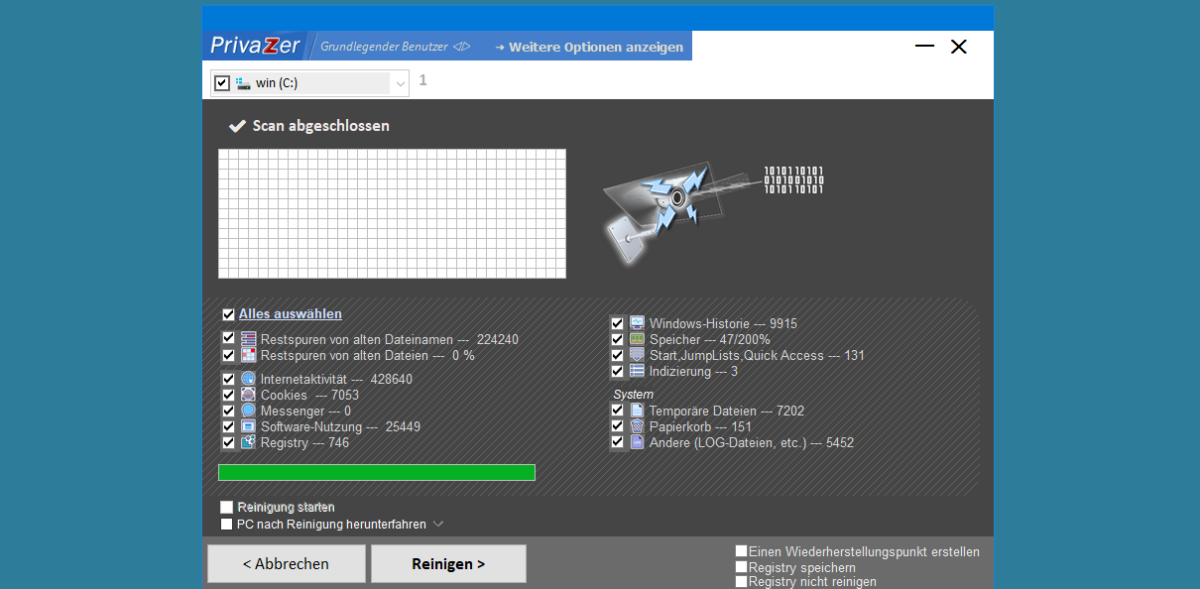
Task: Tick the Reinigung starten checkbox
Action: pyautogui.click(x=227, y=507)
